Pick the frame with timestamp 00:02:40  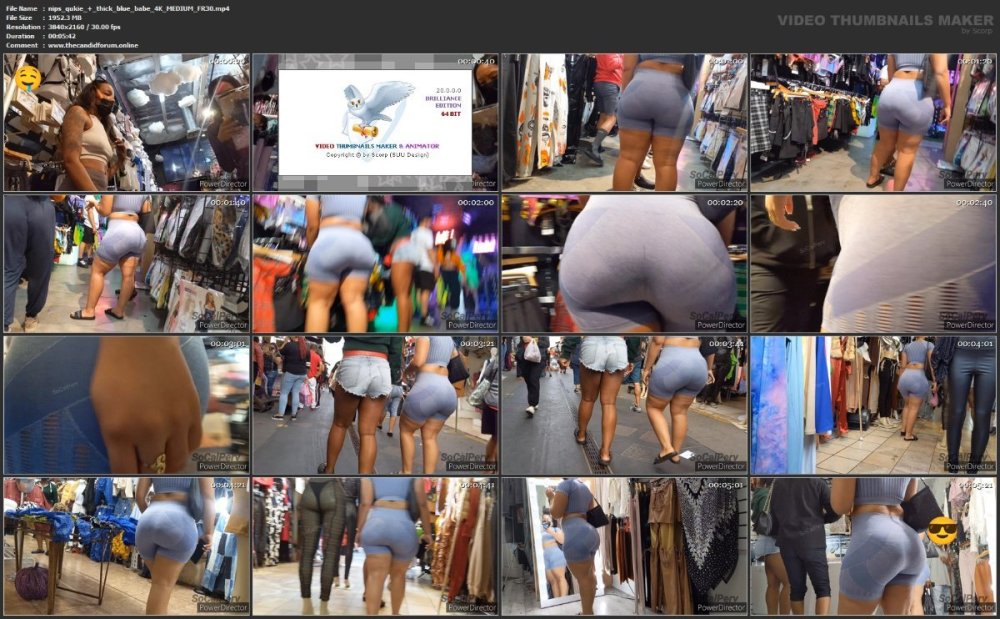tap(873, 263)
